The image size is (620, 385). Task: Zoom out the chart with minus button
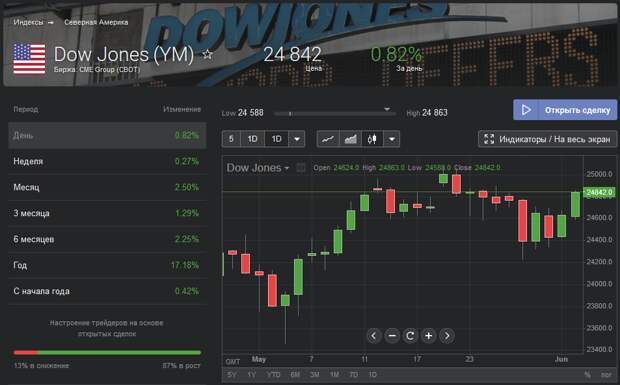tap(392, 336)
